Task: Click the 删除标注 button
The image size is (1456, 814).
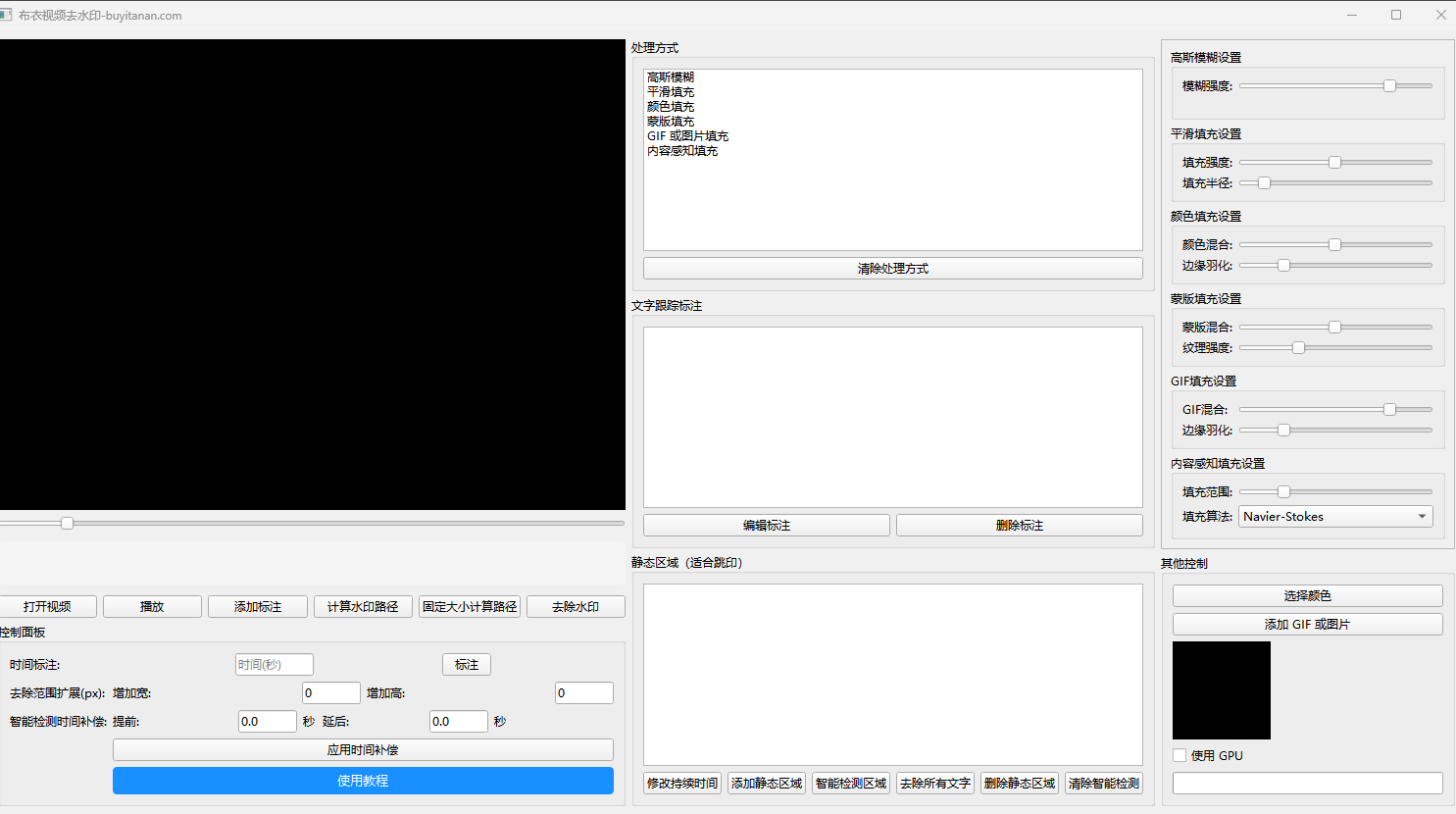Action: [x=1020, y=526]
